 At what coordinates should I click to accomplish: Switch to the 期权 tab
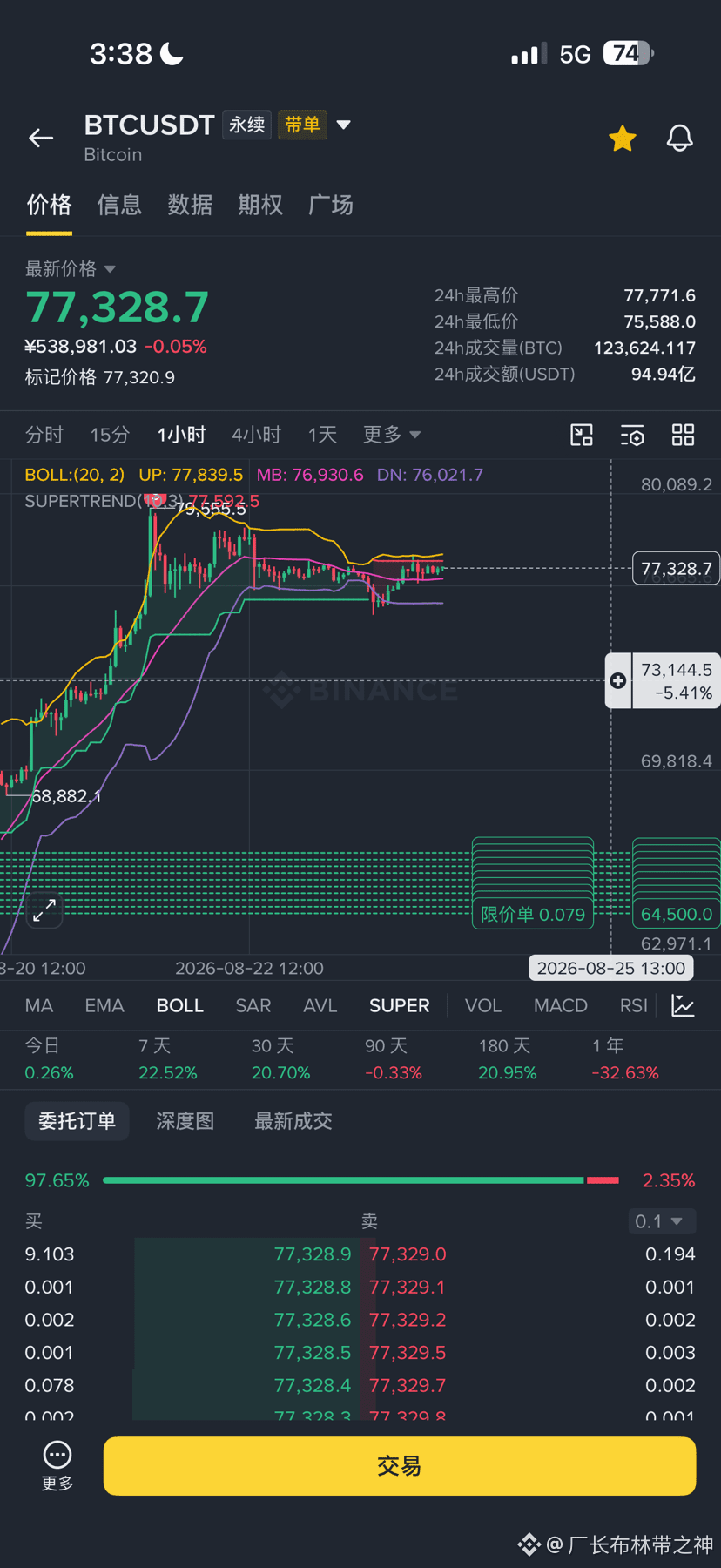point(260,205)
